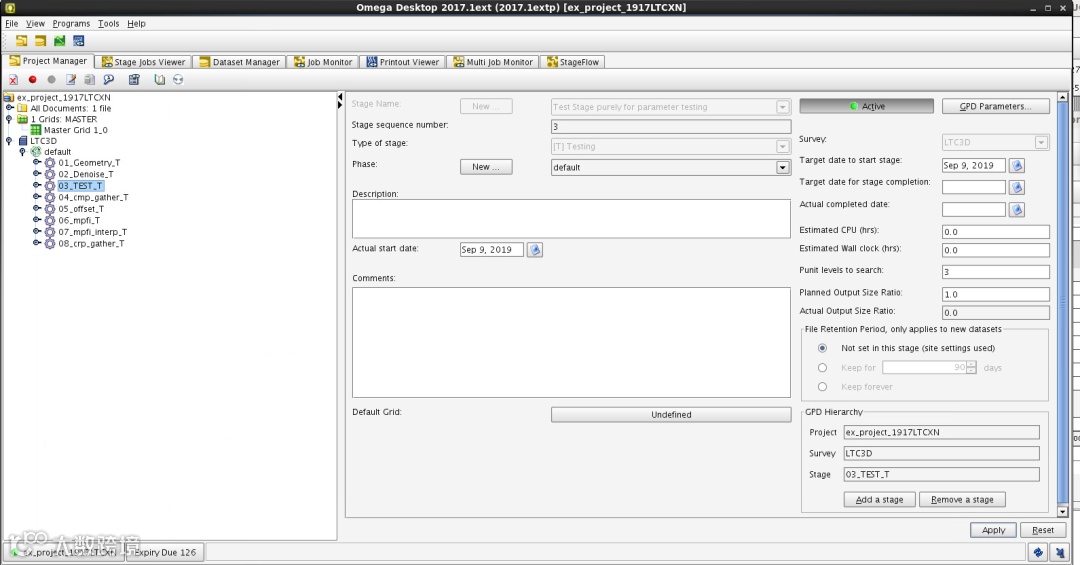
Task: Open the Programs menu
Action: coord(71,23)
